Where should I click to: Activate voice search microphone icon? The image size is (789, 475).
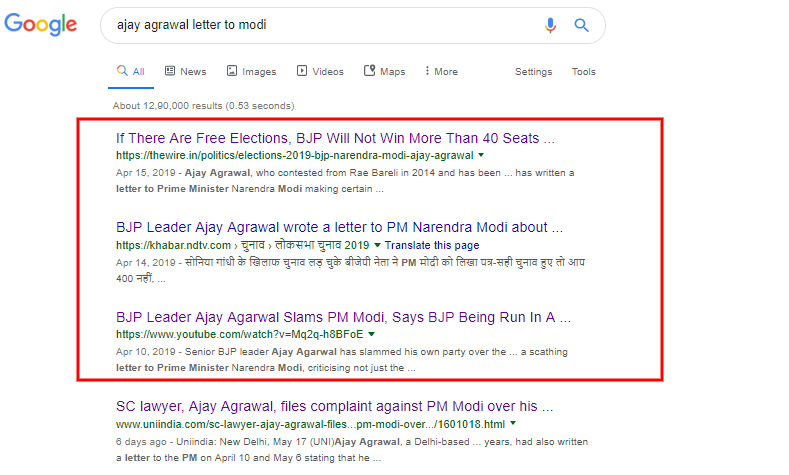click(550, 25)
